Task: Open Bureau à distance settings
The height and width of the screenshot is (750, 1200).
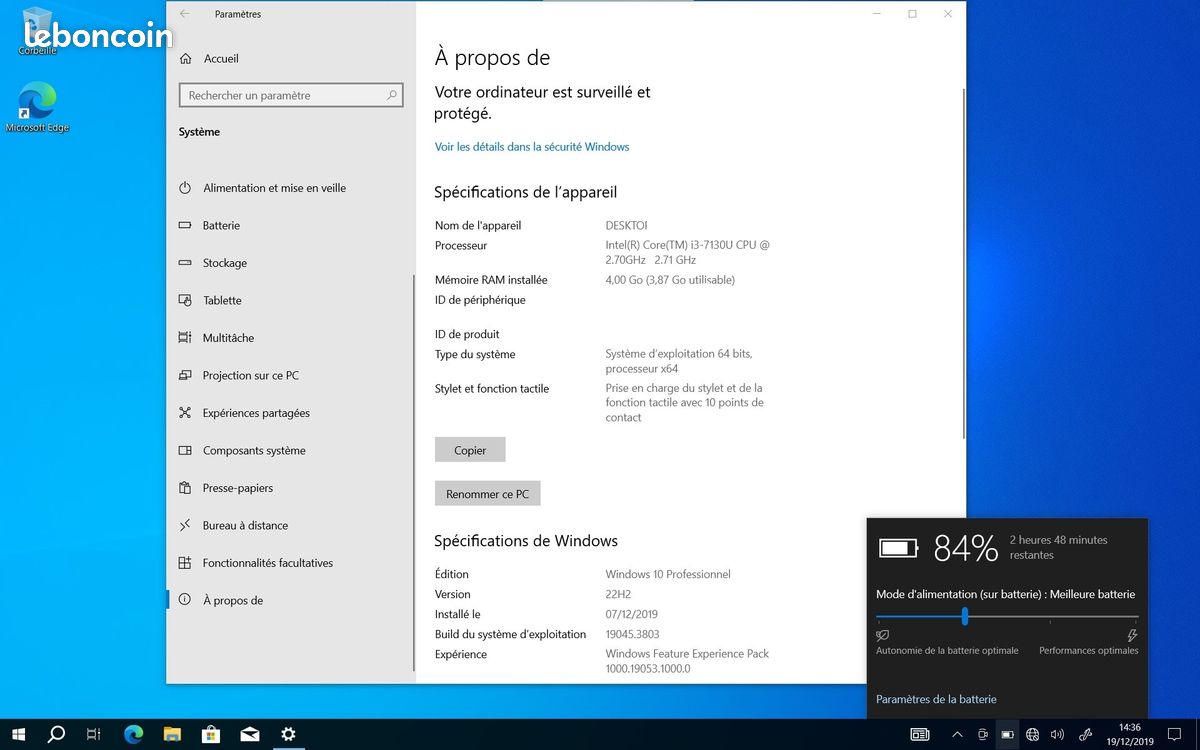Action: (x=245, y=526)
